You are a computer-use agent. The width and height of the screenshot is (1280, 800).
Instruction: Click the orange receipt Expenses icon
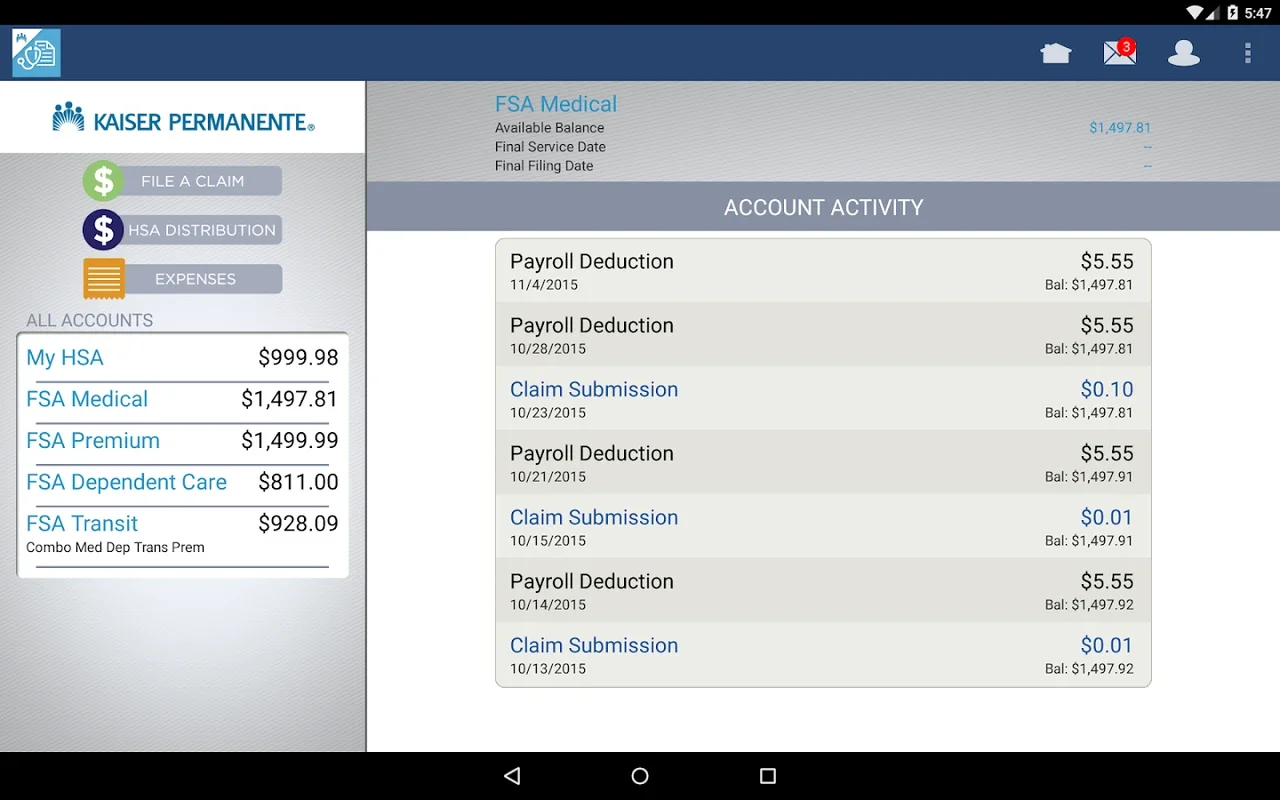pyautogui.click(x=104, y=279)
